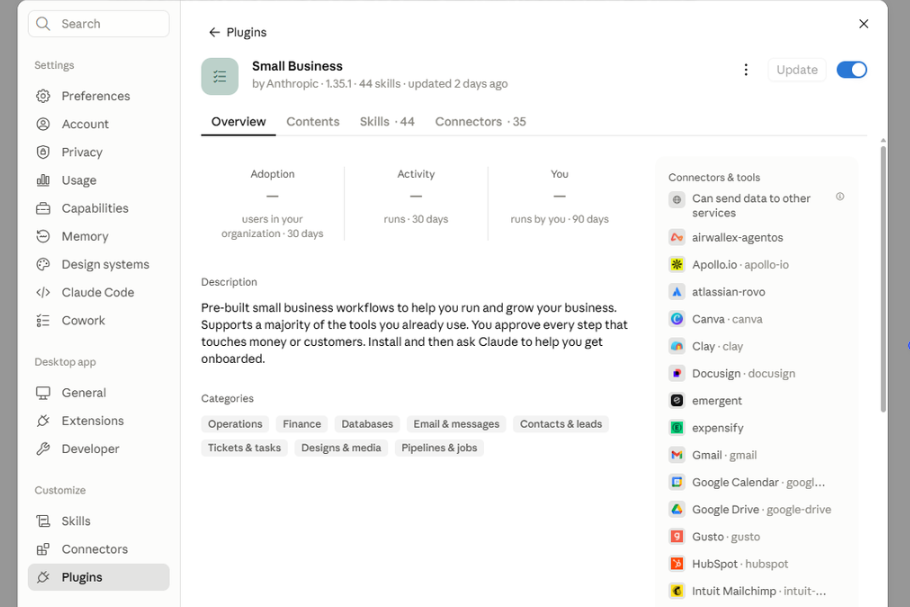Click the 'users in your organization · 30 days' text
The width and height of the screenshot is (910, 607).
tap(272, 226)
